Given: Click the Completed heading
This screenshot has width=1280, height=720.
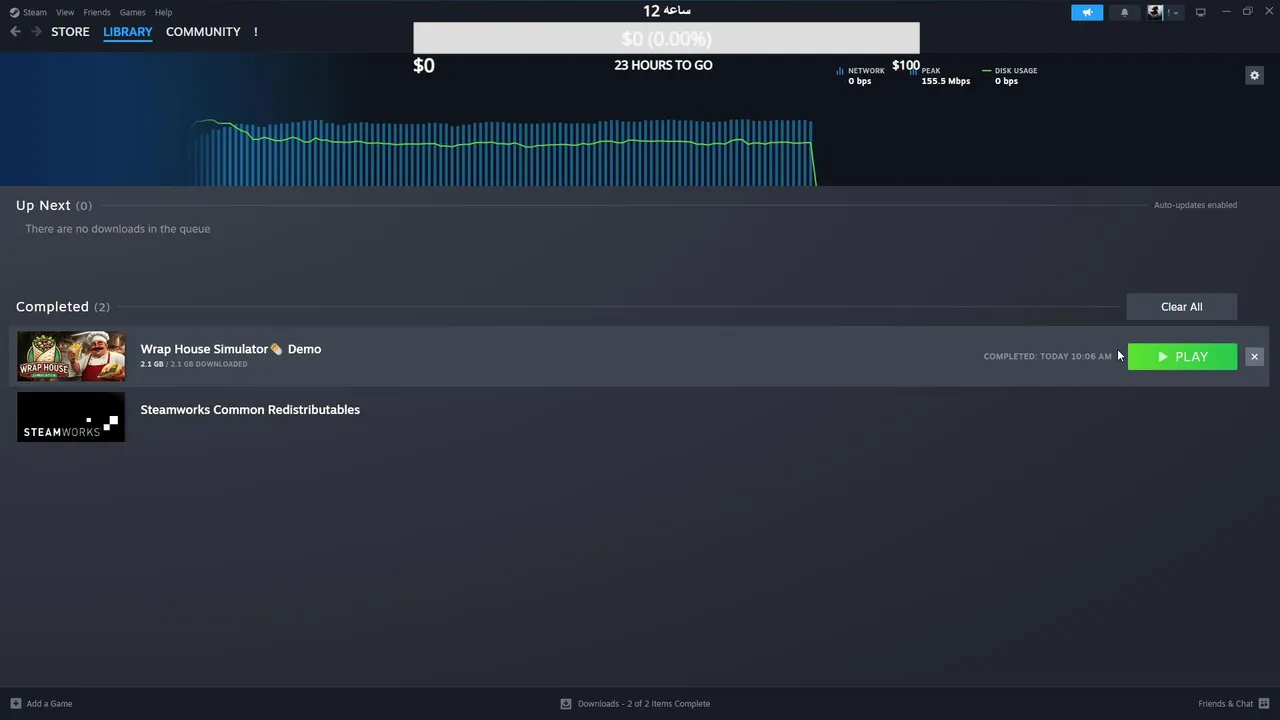Looking at the screenshot, I should (52, 307).
